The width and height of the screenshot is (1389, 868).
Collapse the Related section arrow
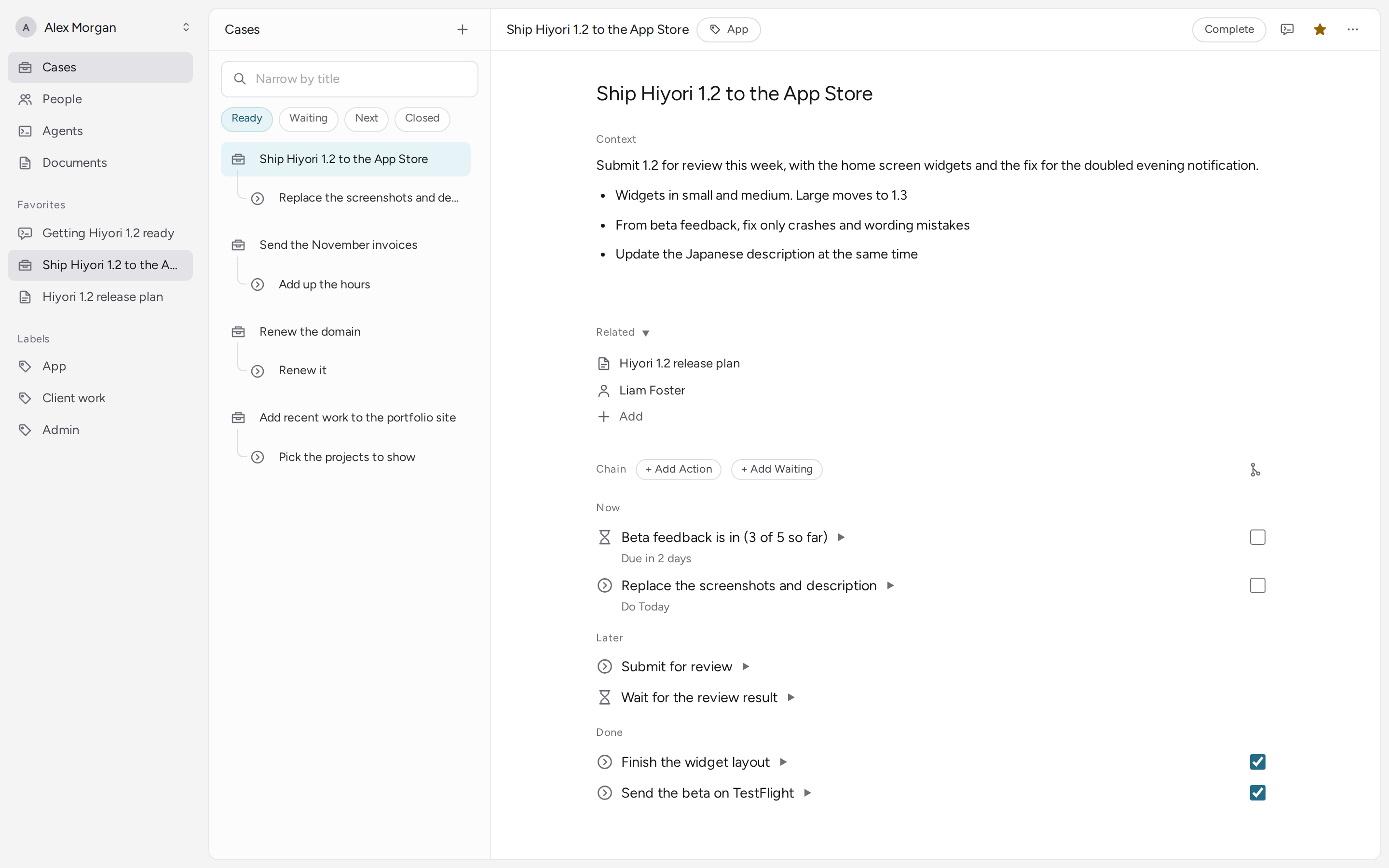point(645,333)
